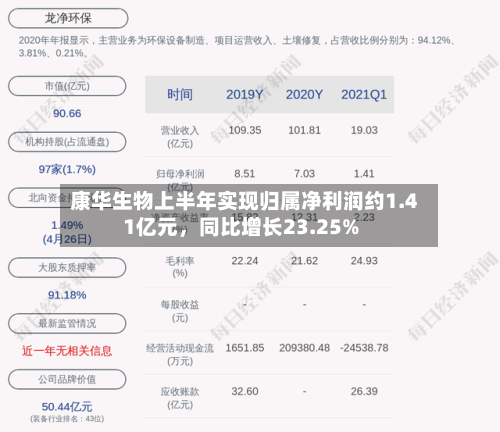Click cash flow value 1651.85

[245, 348]
